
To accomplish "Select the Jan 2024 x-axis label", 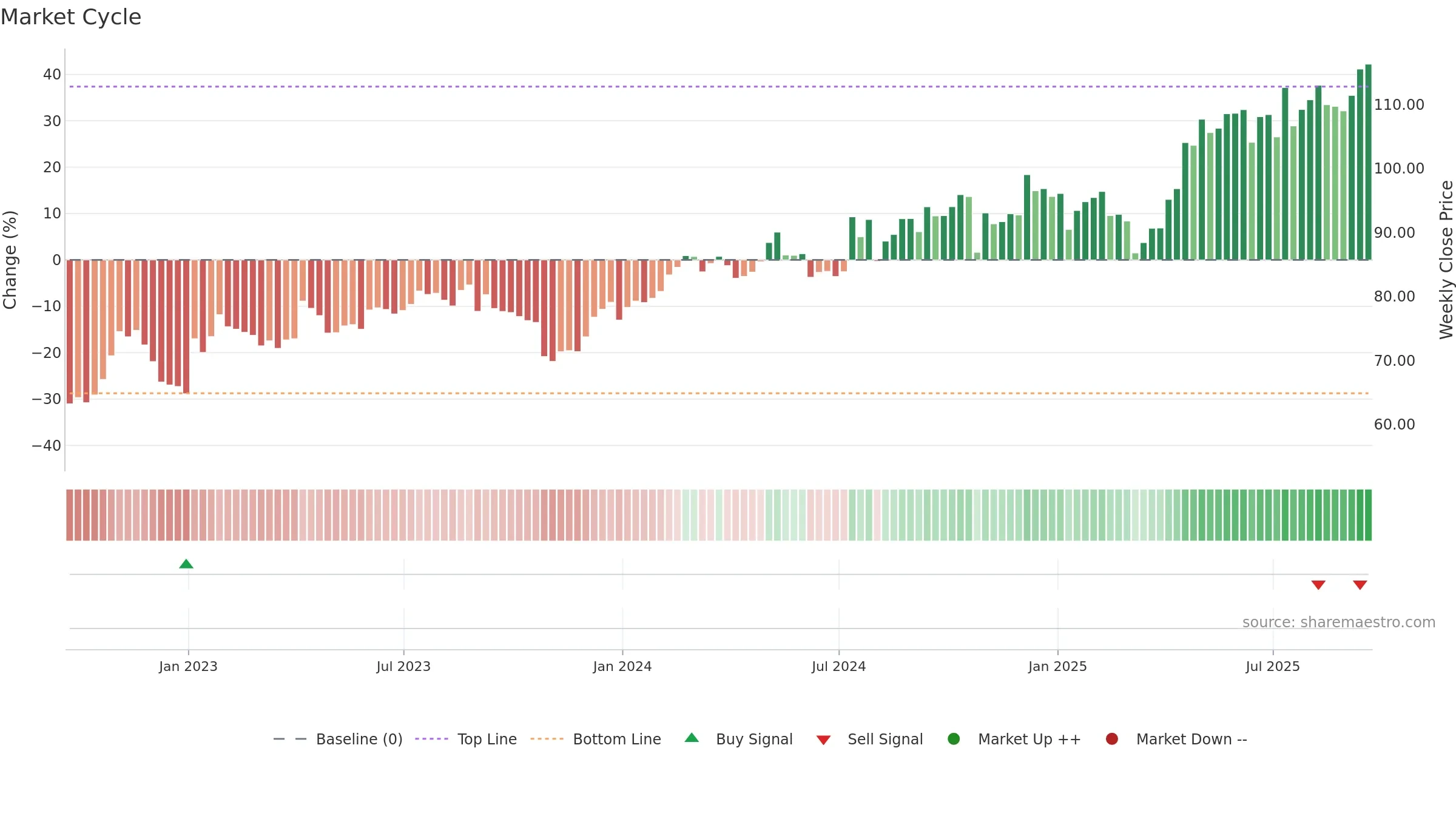I will [x=622, y=667].
